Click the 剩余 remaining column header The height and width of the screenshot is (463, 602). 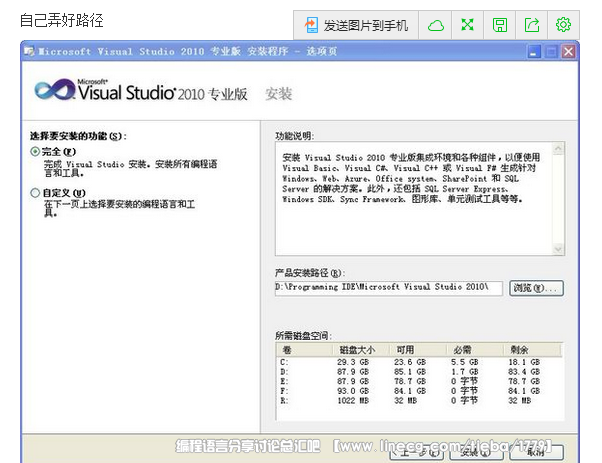tap(532, 350)
